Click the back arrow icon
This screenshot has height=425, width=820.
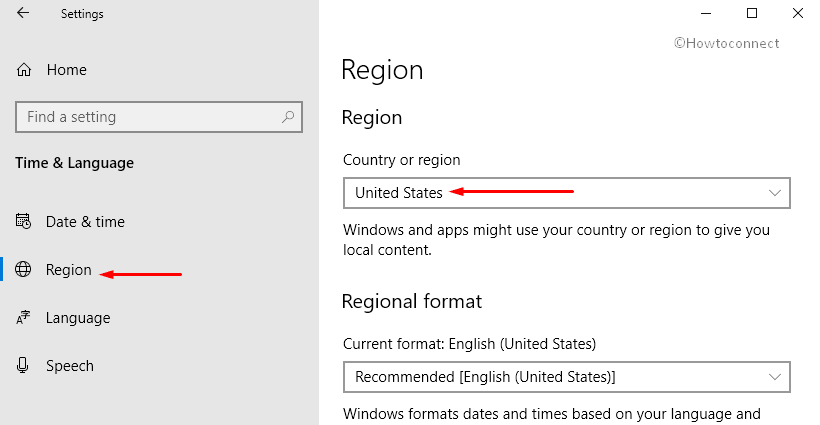(x=23, y=13)
